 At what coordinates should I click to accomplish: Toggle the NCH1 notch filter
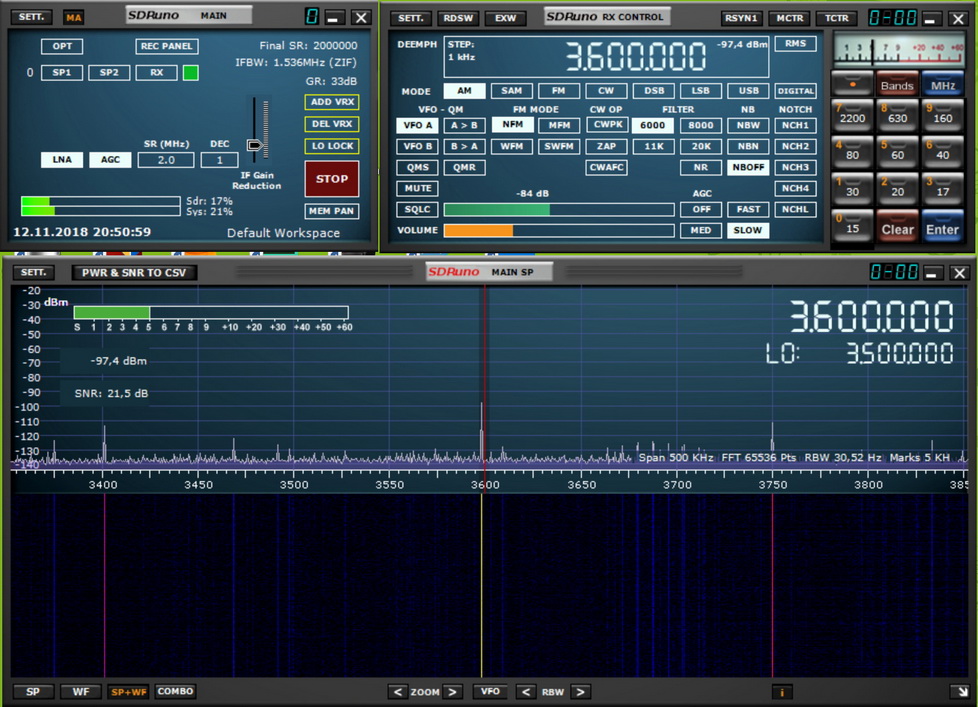pyautogui.click(x=795, y=125)
